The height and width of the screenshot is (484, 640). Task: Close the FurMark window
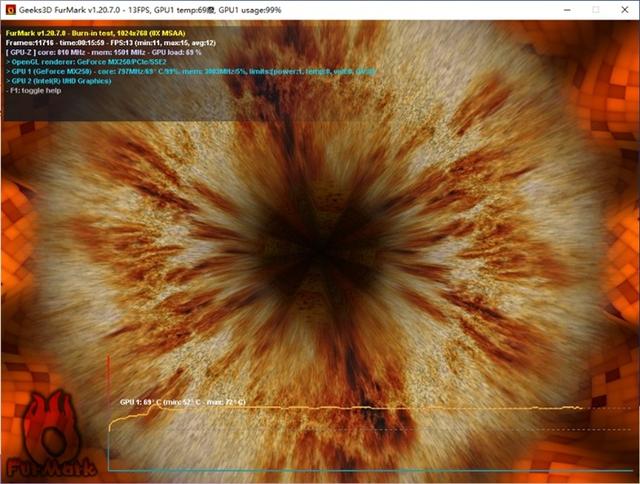click(x=624, y=10)
